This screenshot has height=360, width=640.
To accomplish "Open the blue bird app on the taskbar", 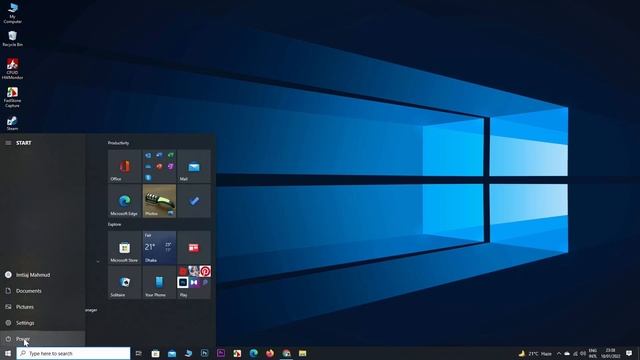I will coord(188,353).
